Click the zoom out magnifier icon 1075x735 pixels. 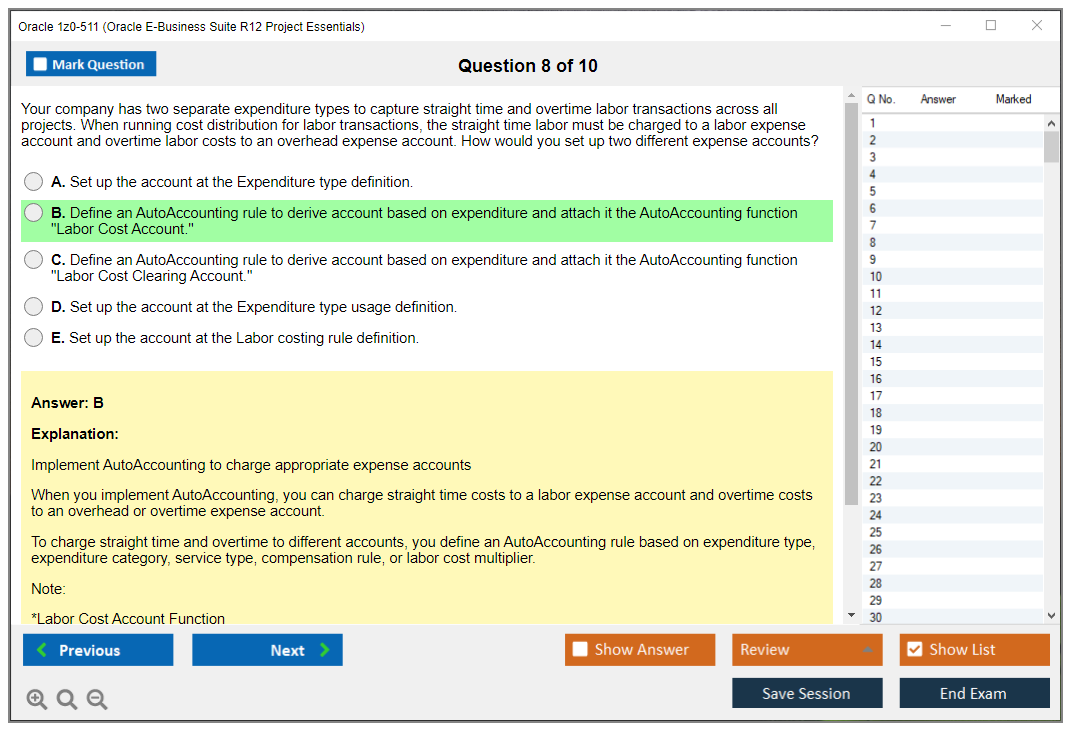click(97, 700)
